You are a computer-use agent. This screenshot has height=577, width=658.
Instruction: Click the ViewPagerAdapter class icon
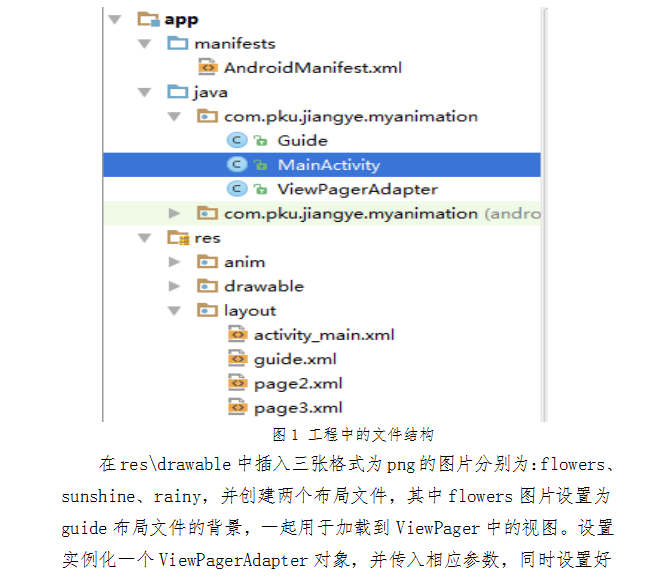[236, 189]
